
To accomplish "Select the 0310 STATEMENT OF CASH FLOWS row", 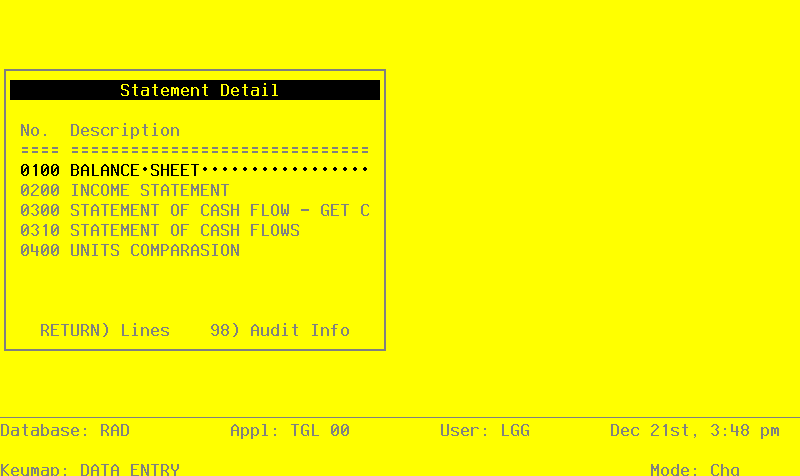I will [x=160, y=230].
